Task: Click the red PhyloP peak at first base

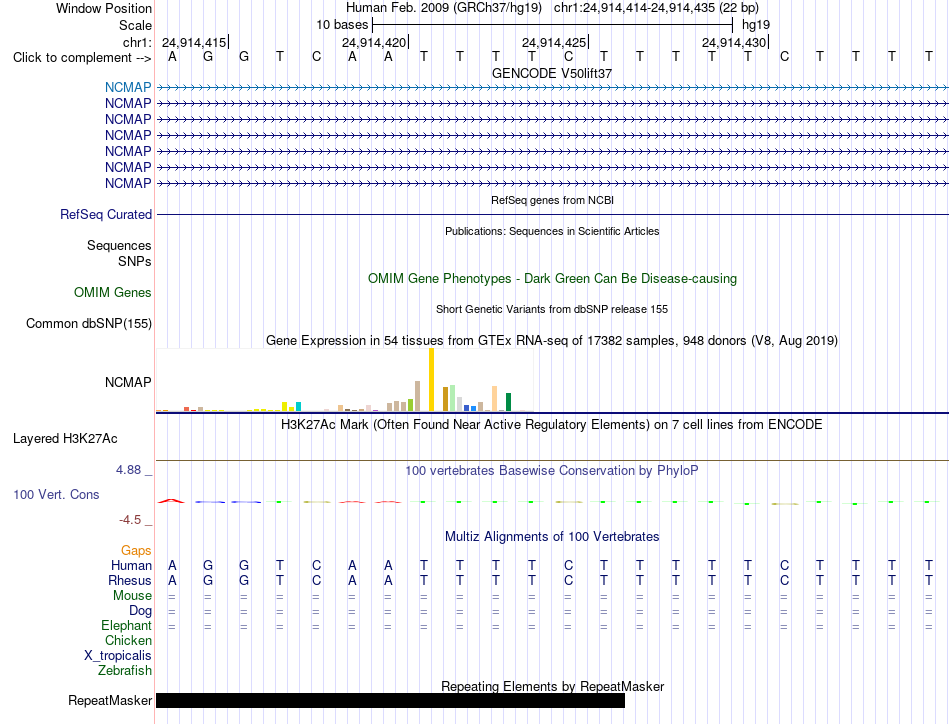Action: click(171, 500)
